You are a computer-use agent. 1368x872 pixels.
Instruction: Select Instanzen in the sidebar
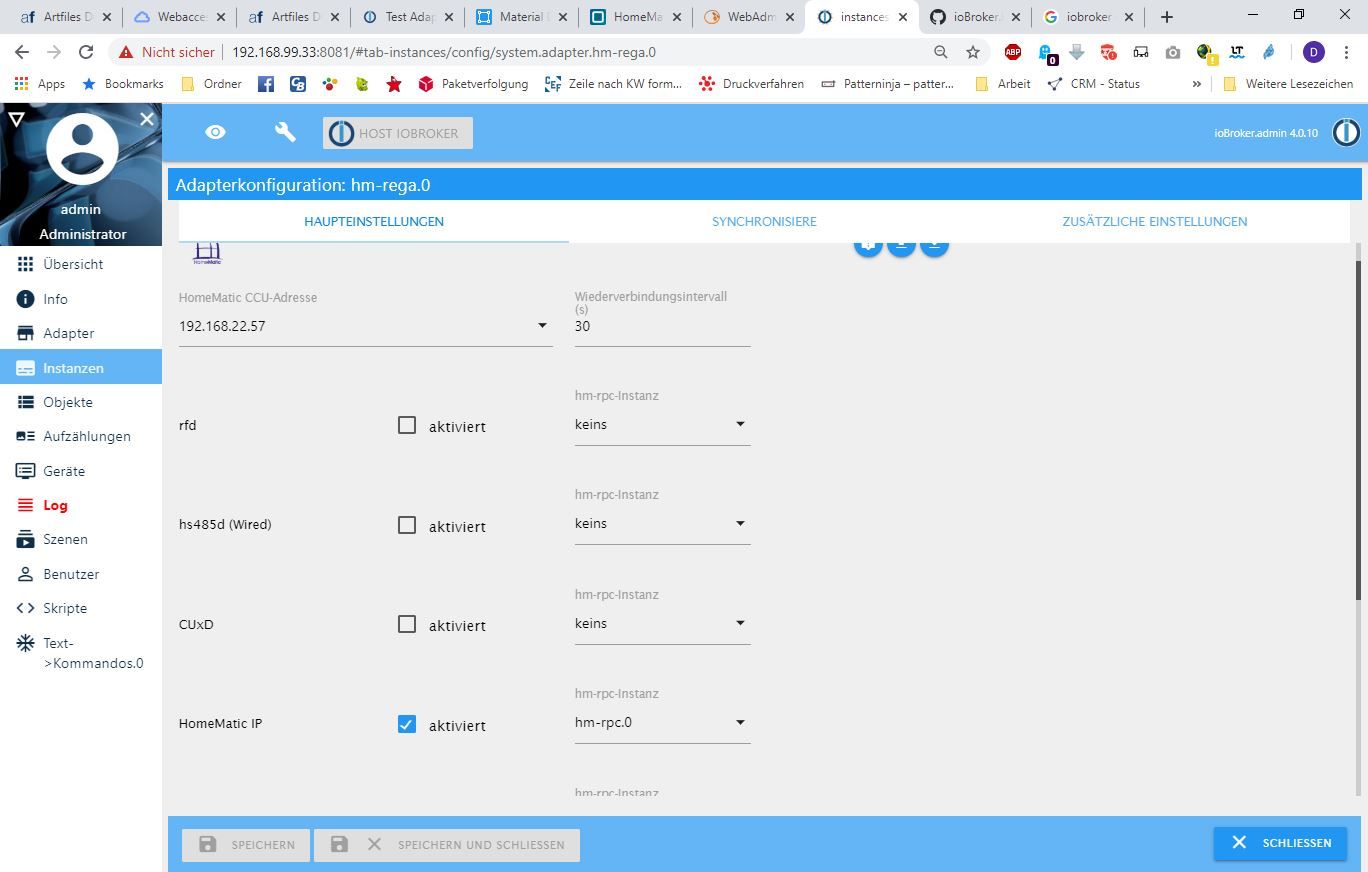click(x=81, y=367)
